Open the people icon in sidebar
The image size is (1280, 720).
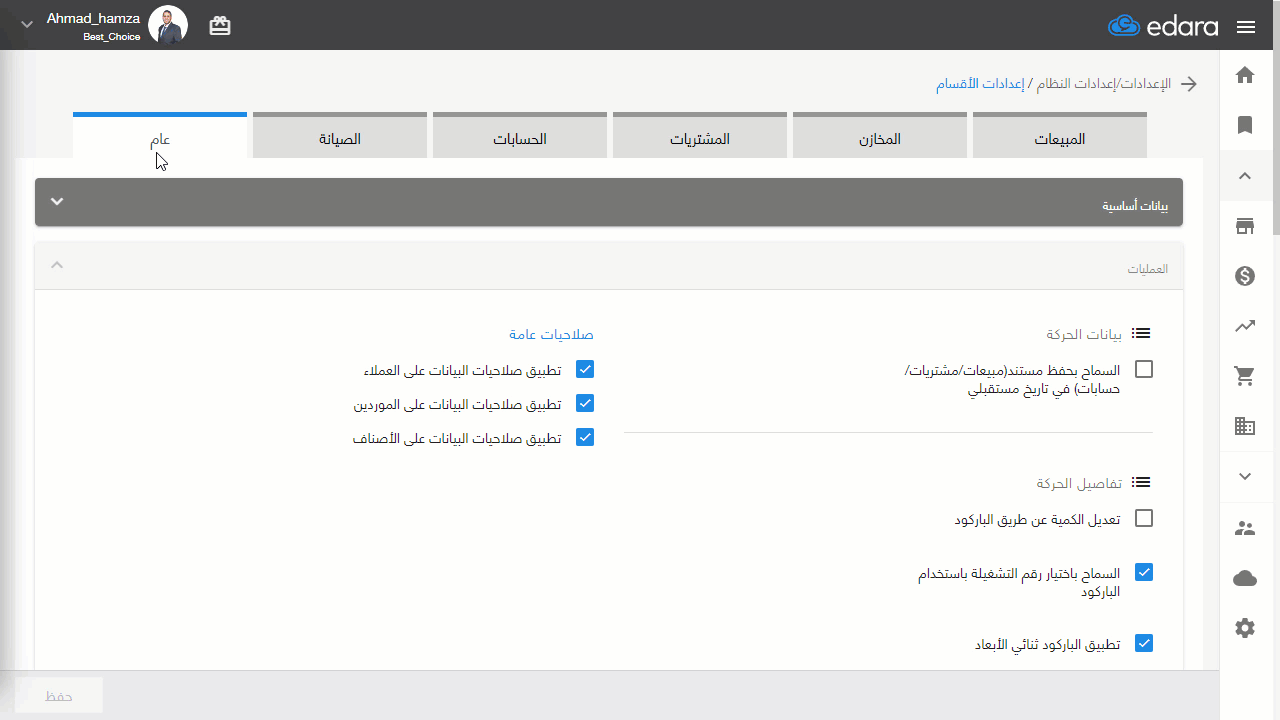click(1245, 528)
